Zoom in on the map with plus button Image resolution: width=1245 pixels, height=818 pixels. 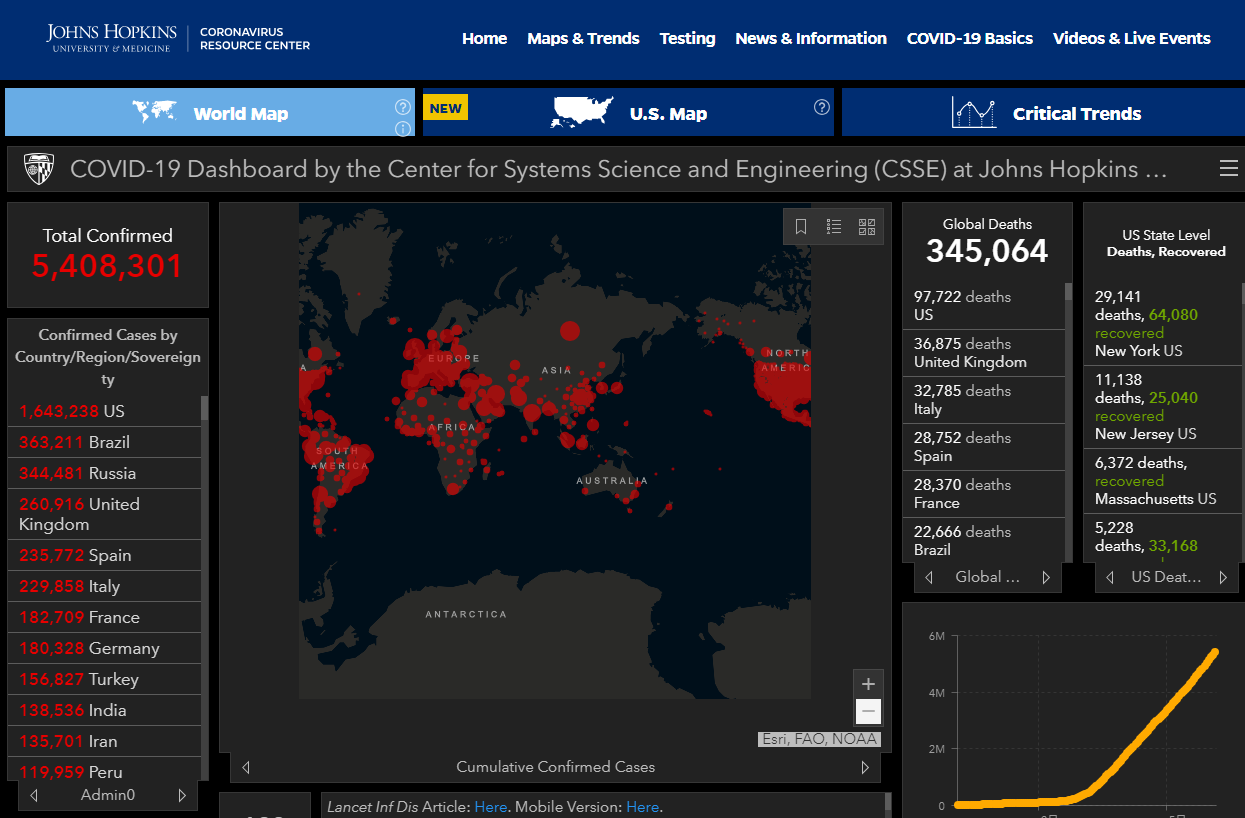868,684
